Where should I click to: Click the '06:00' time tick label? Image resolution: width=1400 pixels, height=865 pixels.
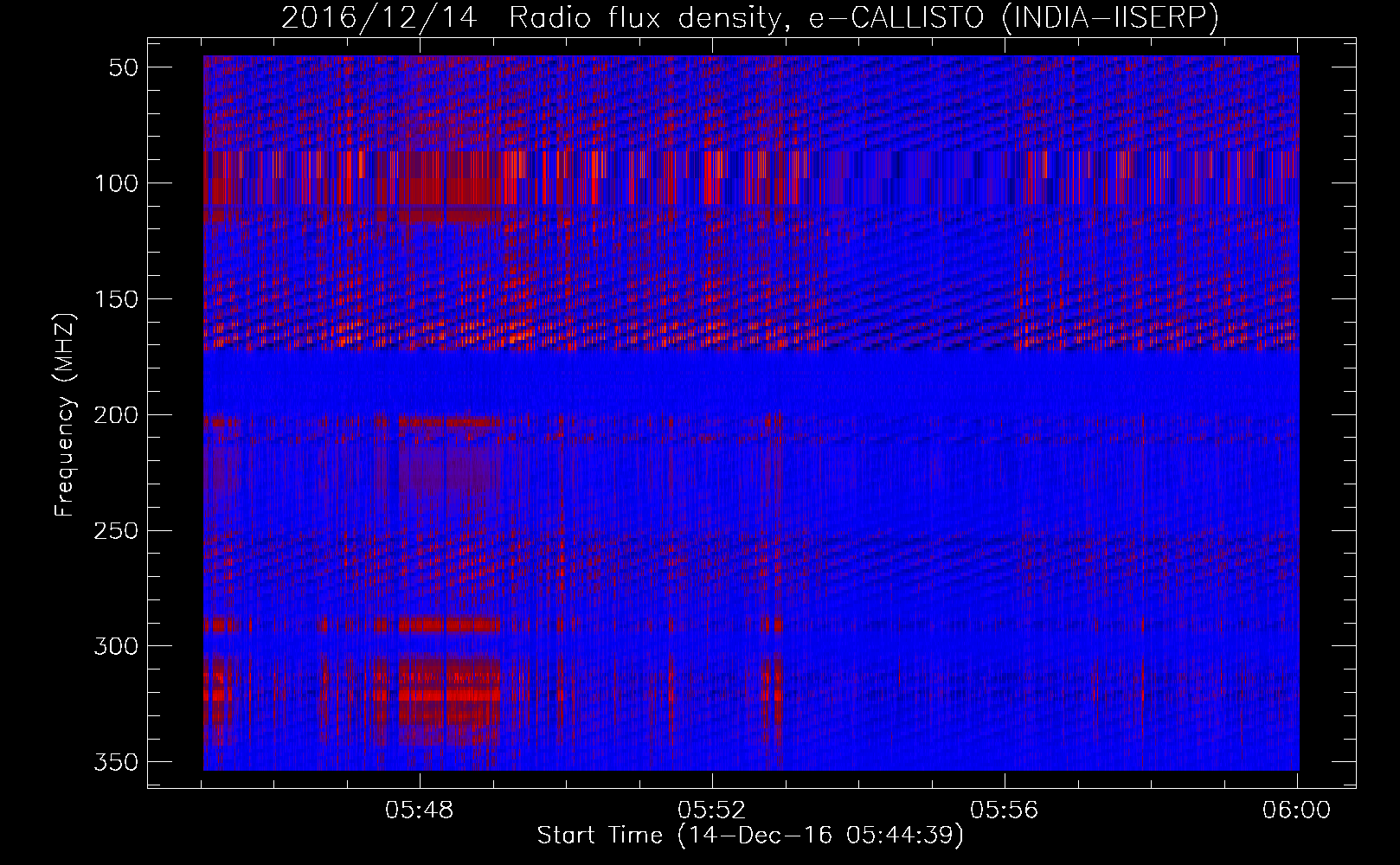click(1297, 811)
